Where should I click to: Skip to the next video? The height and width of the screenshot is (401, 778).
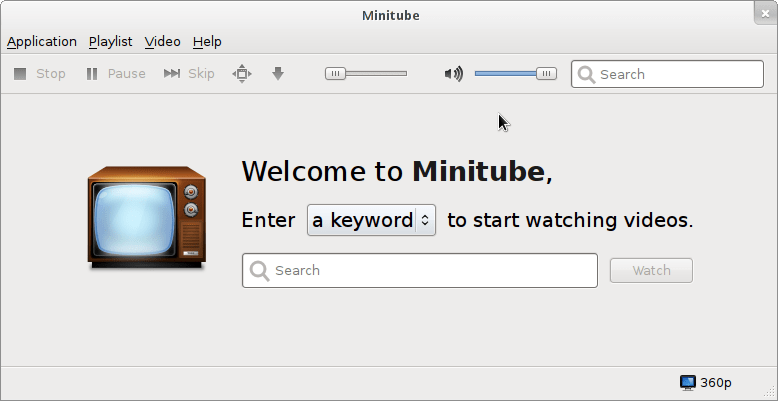(x=189, y=74)
